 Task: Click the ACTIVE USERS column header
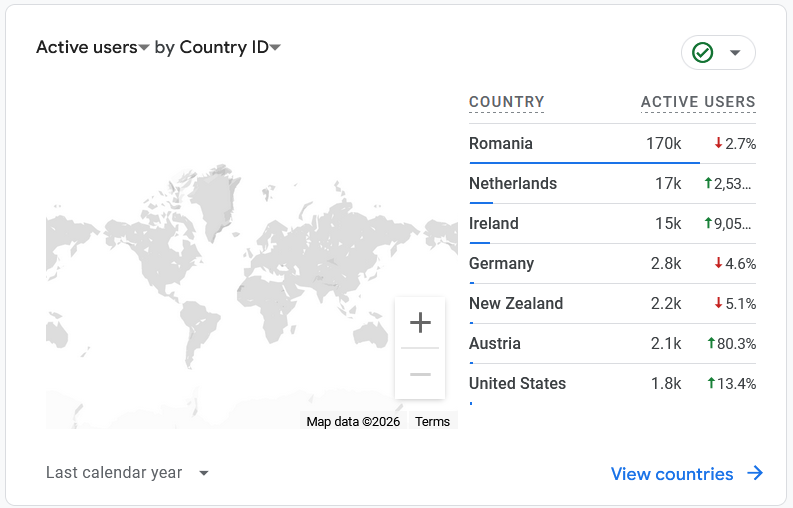click(698, 102)
